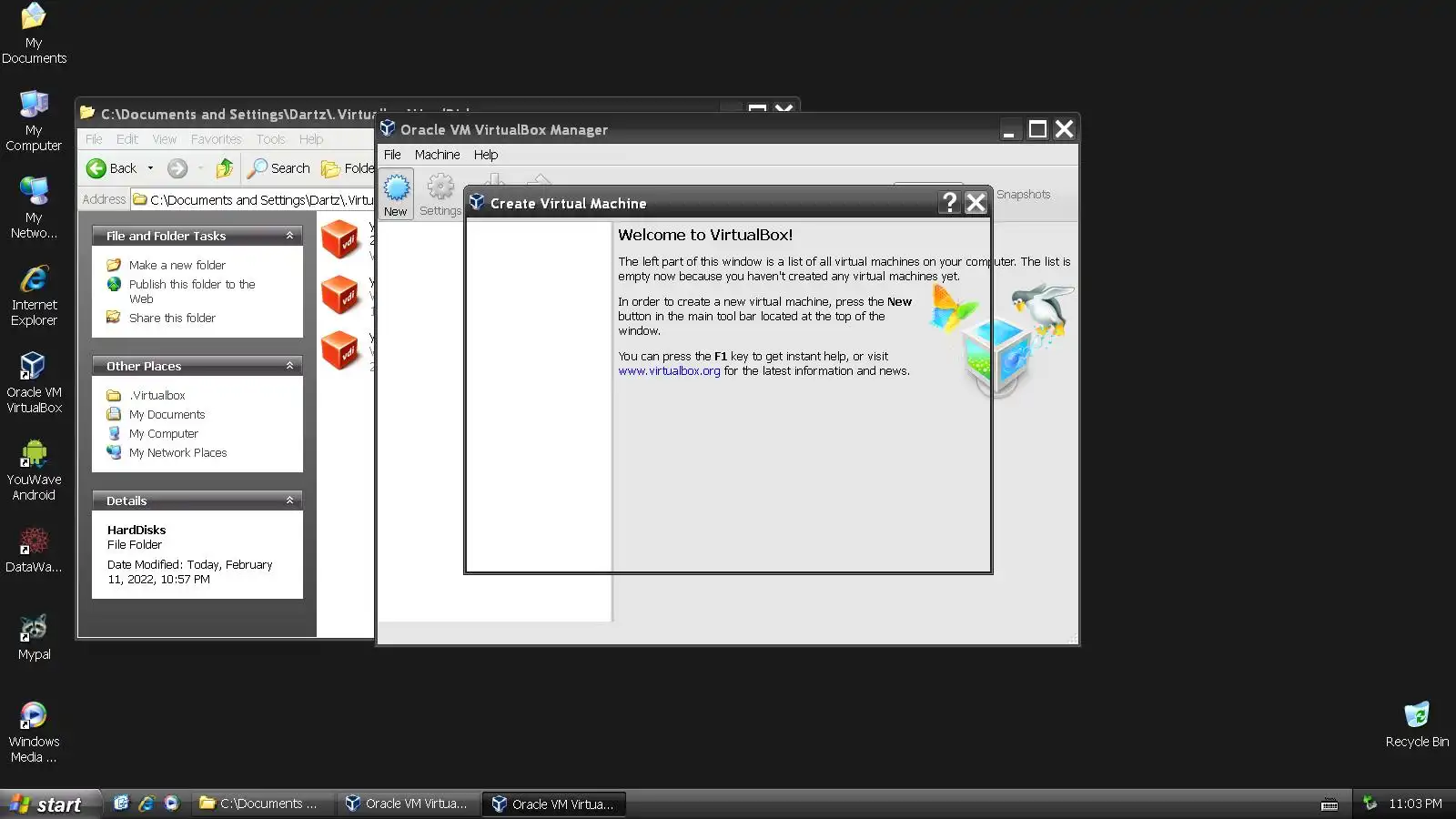Open the File menu in the Explorer window
This screenshot has width=1456, height=819.
94,139
